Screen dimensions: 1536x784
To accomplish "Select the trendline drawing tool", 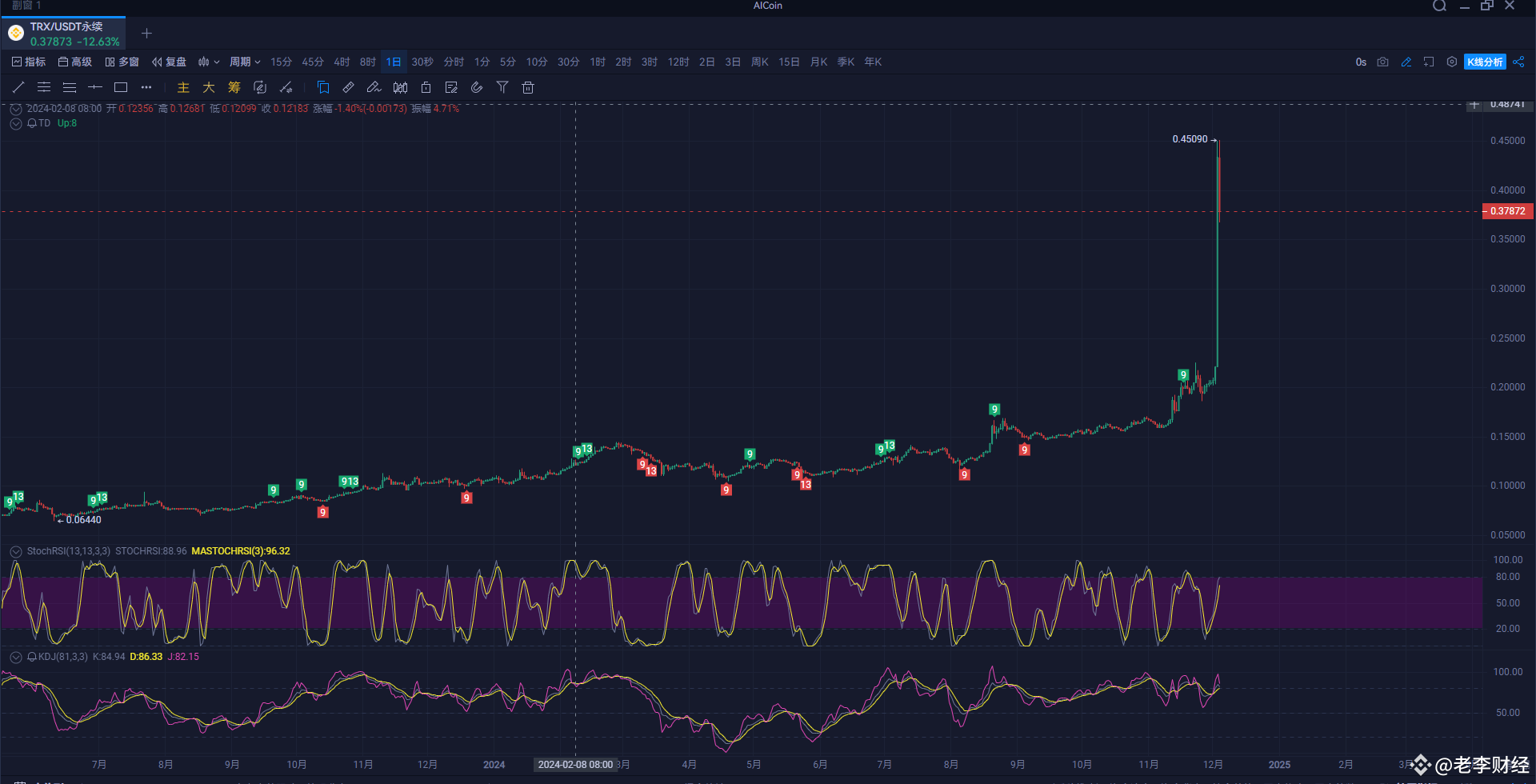I will (x=18, y=87).
